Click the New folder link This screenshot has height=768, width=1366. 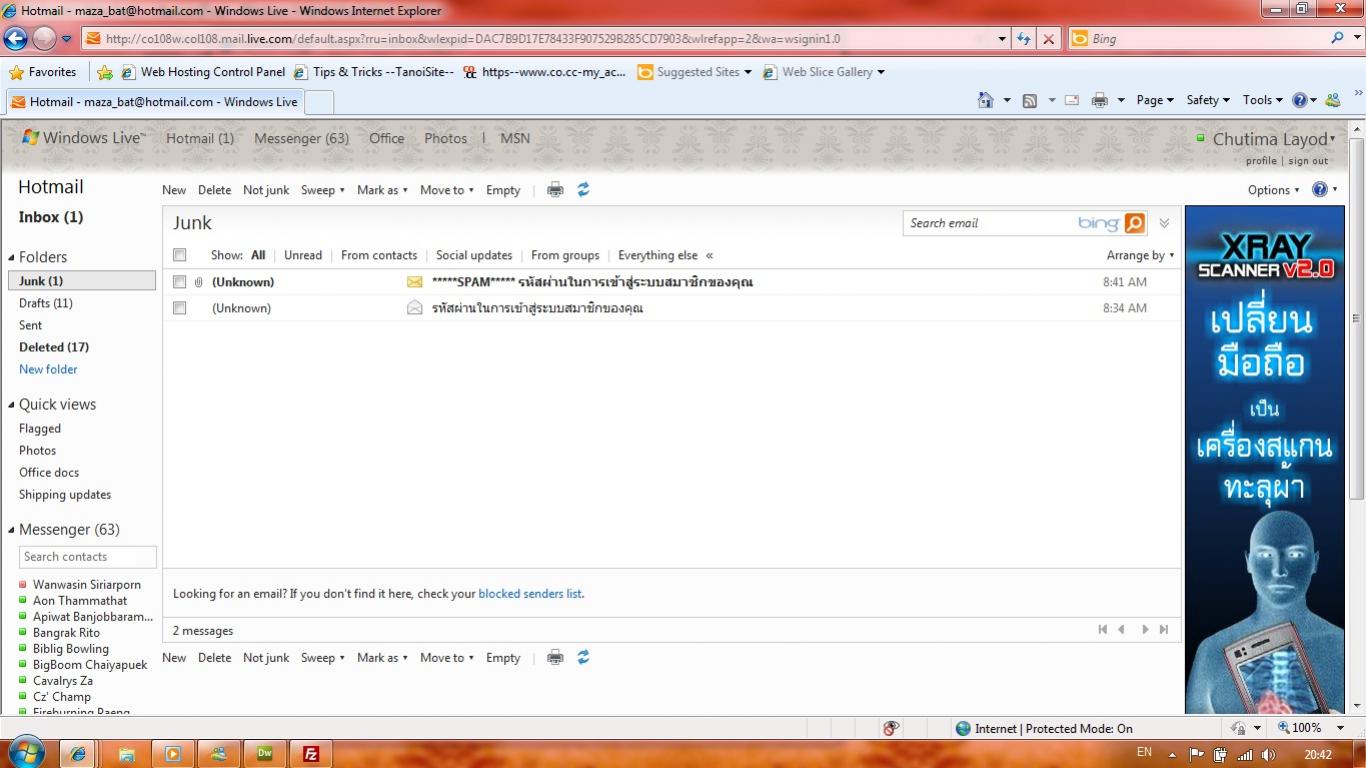(48, 369)
